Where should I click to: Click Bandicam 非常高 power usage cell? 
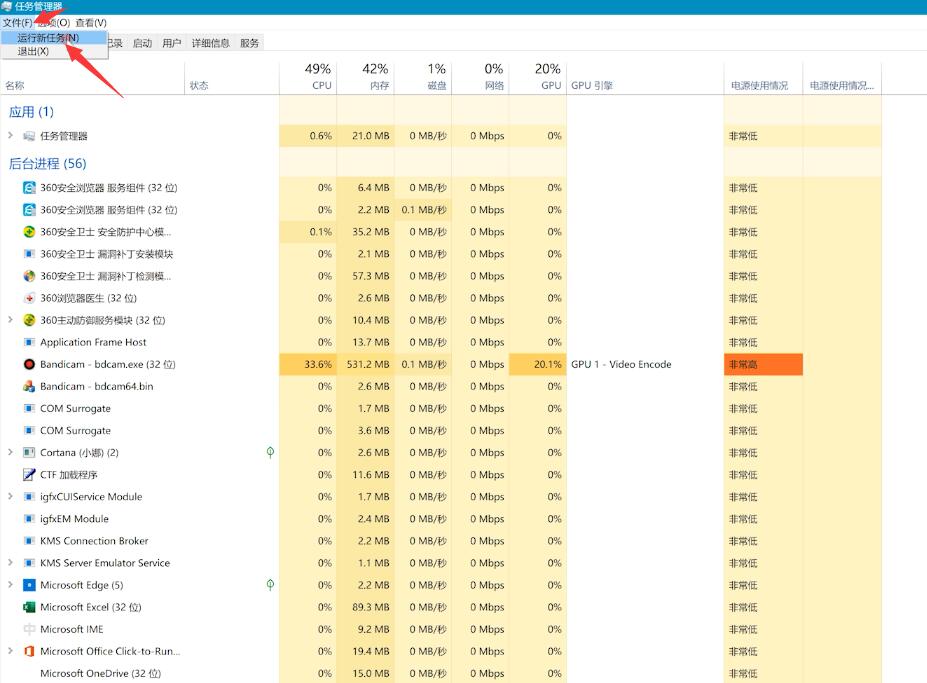[x=763, y=364]
